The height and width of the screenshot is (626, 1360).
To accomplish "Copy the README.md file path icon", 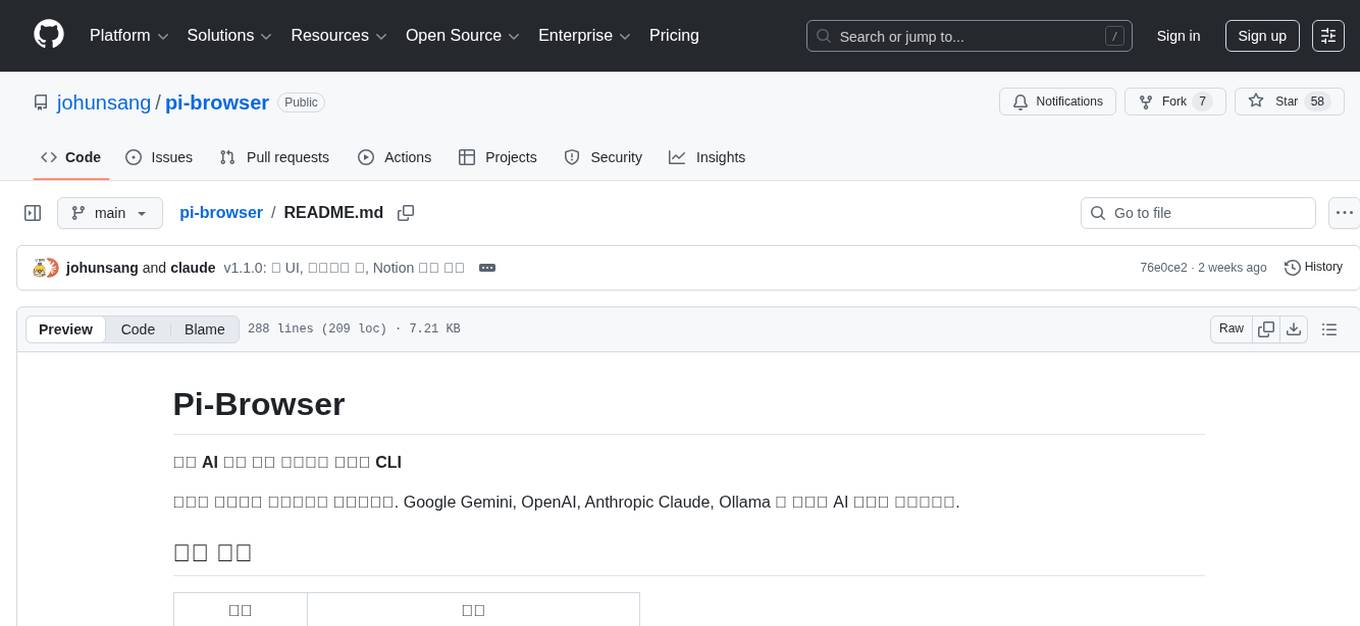I will [406, 212].
